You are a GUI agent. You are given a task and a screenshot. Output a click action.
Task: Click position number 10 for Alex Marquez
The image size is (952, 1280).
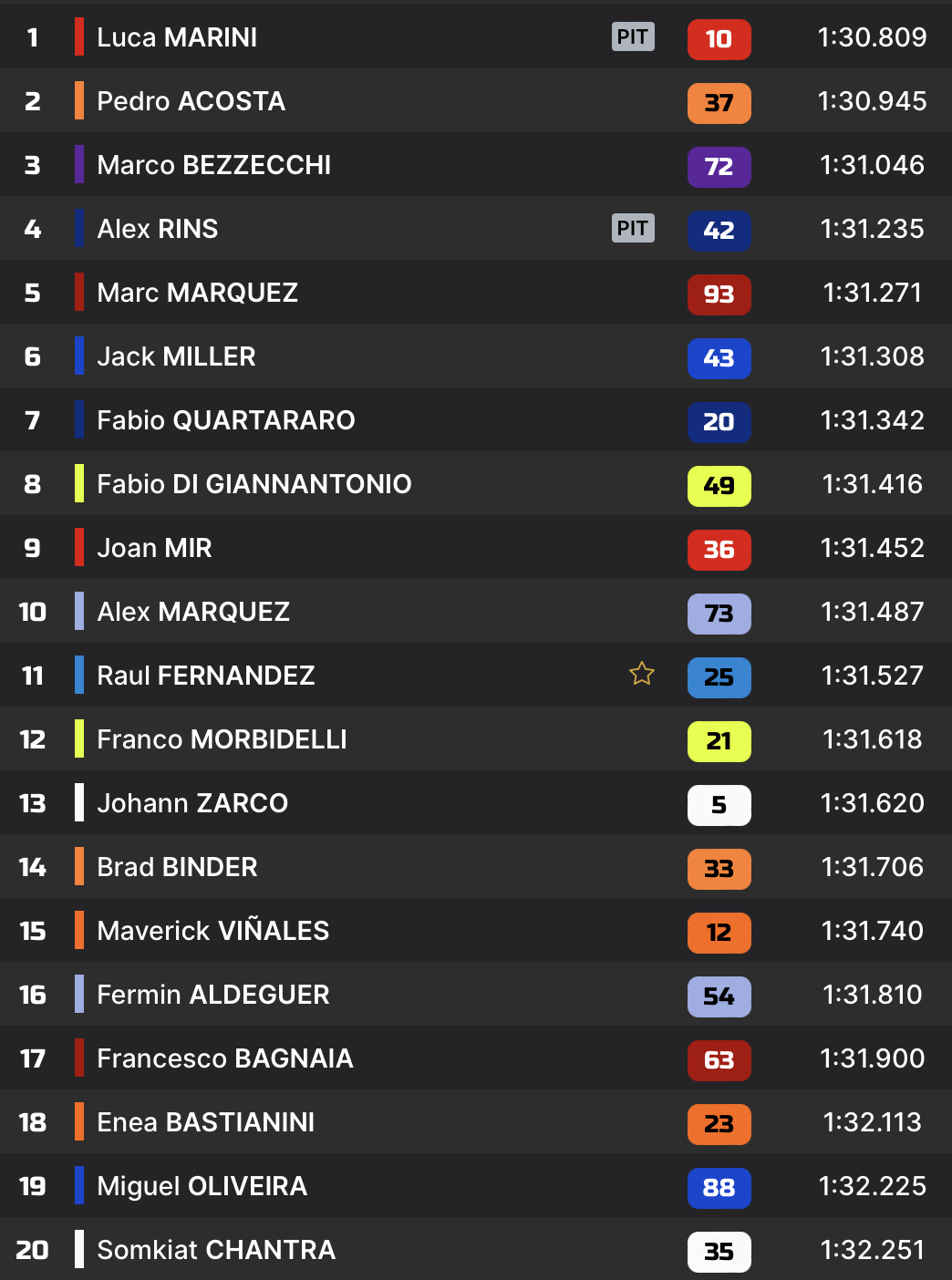point(33,612)
